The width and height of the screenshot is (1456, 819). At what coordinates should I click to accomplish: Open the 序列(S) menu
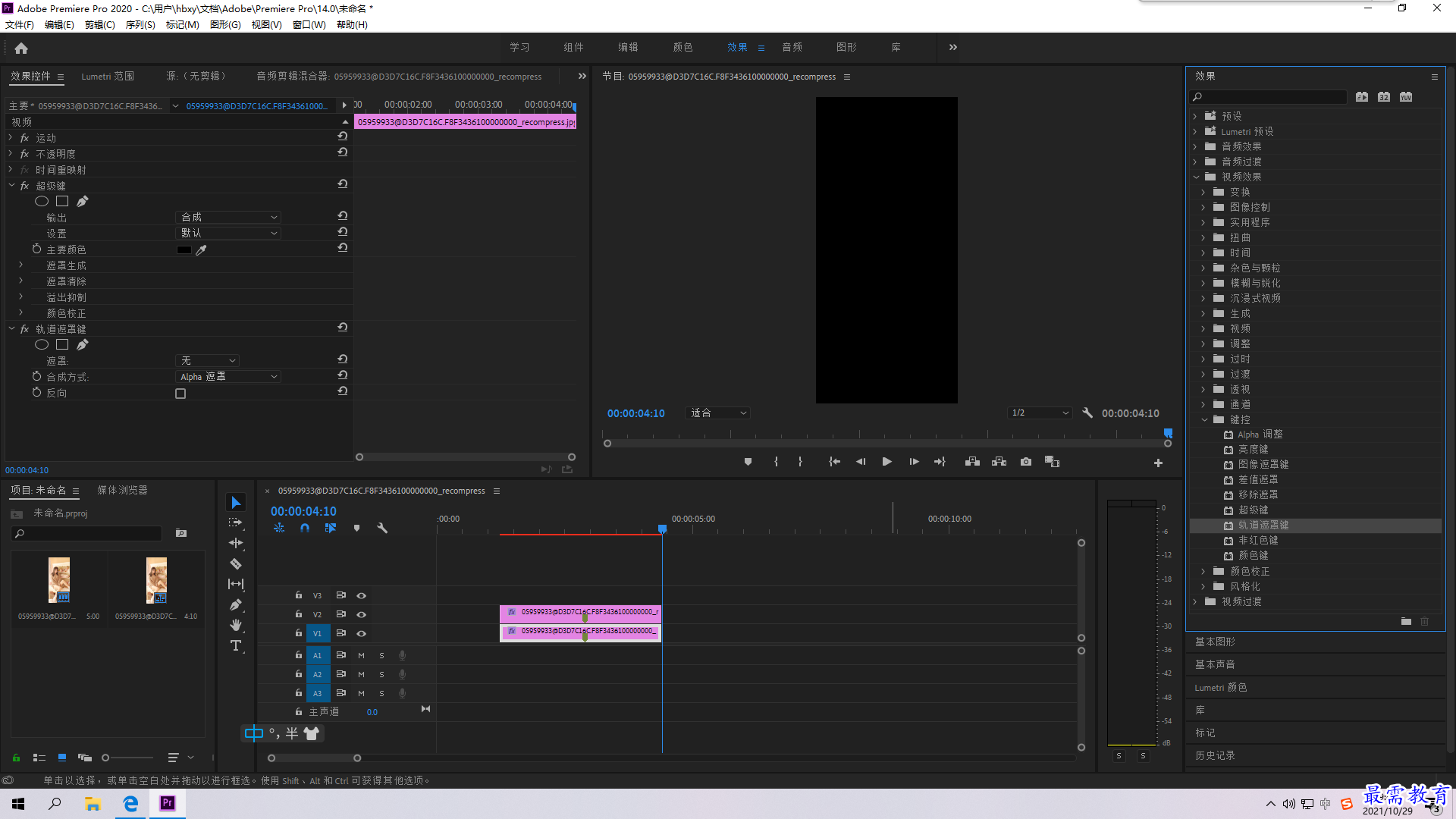pos(140,25)
